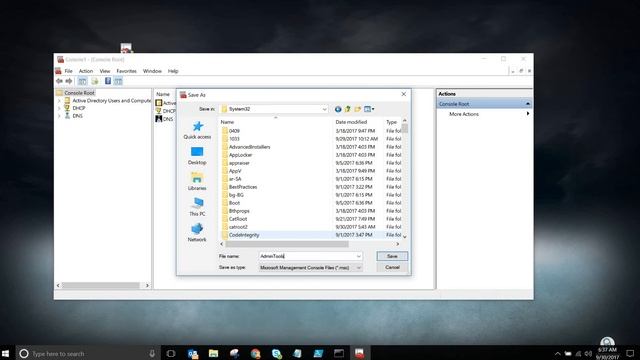
Task: Open the File name dropdown arrow
Action: pyautogui.click(x=358, y=256)
